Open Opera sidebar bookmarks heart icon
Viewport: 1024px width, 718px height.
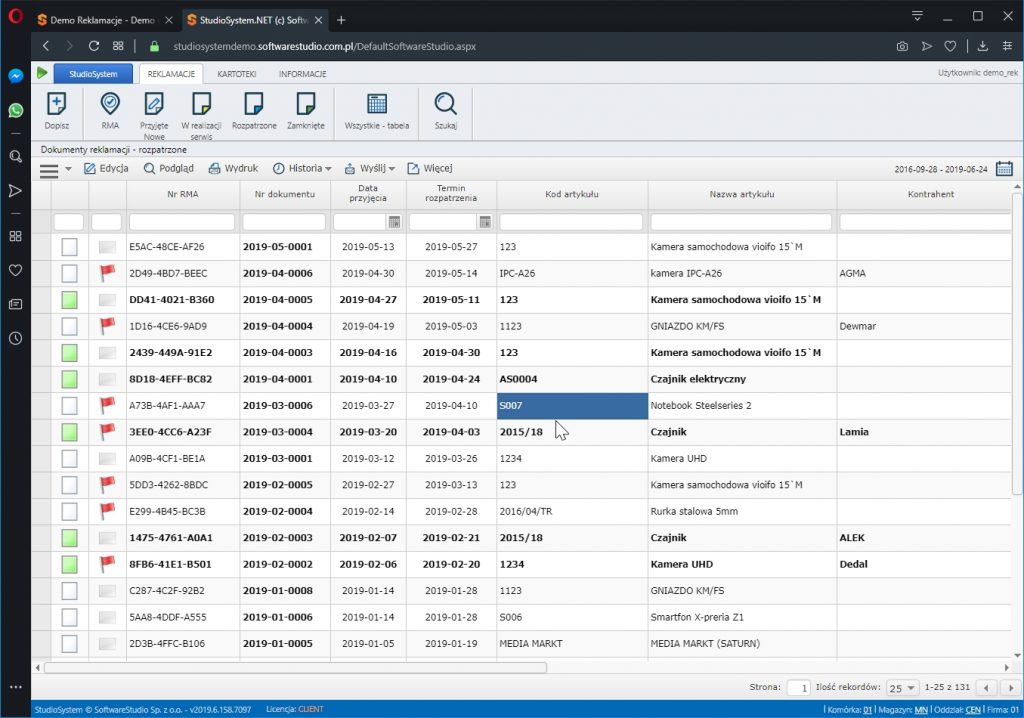16,270
